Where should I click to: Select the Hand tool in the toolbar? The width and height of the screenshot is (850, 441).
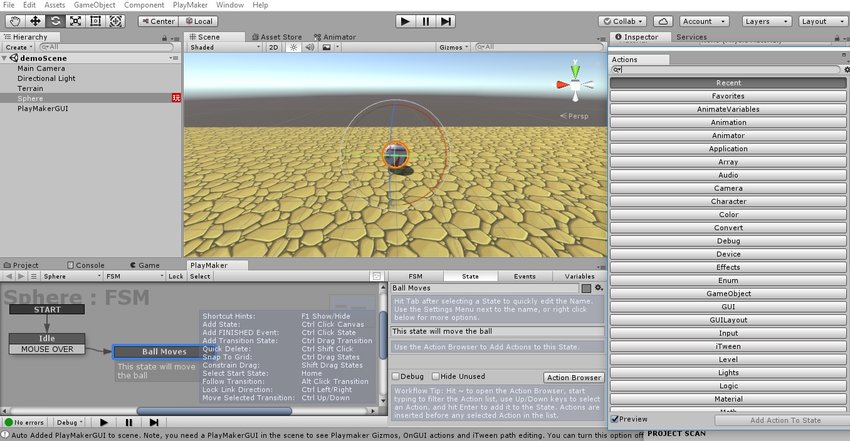click(15, 21)
